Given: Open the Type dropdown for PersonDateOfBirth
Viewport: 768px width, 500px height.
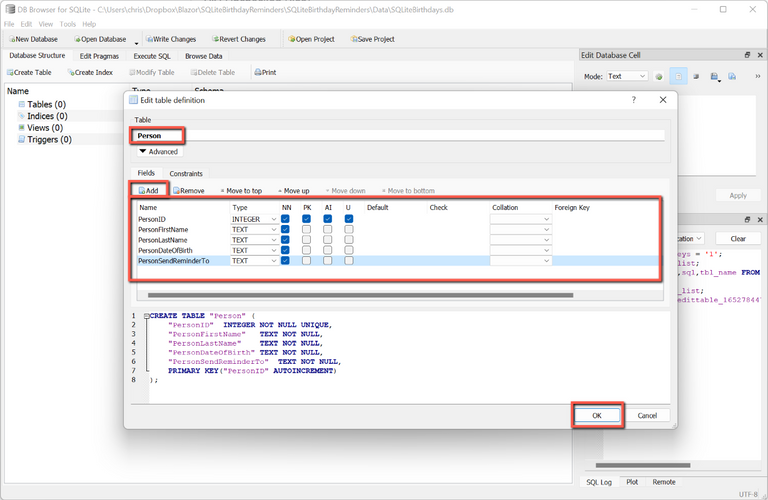Looking at the screenshot, I should pyautogui.click(x=254, y=250).
